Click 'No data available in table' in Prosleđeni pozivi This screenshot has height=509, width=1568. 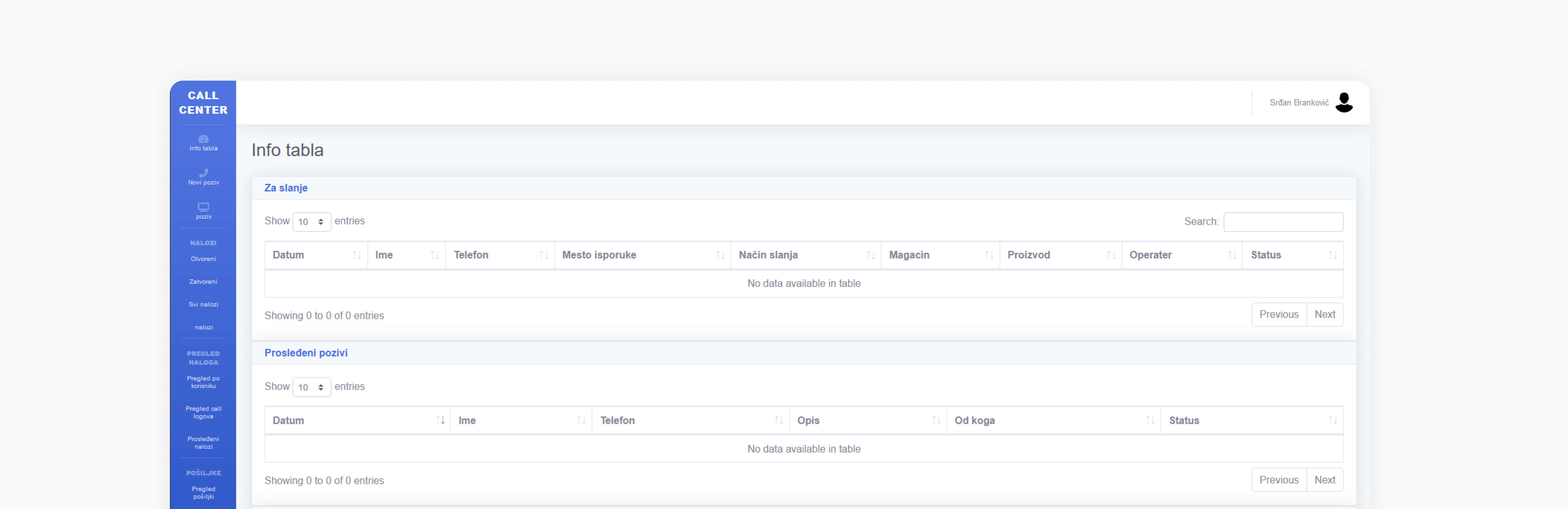tap(804, 449)
